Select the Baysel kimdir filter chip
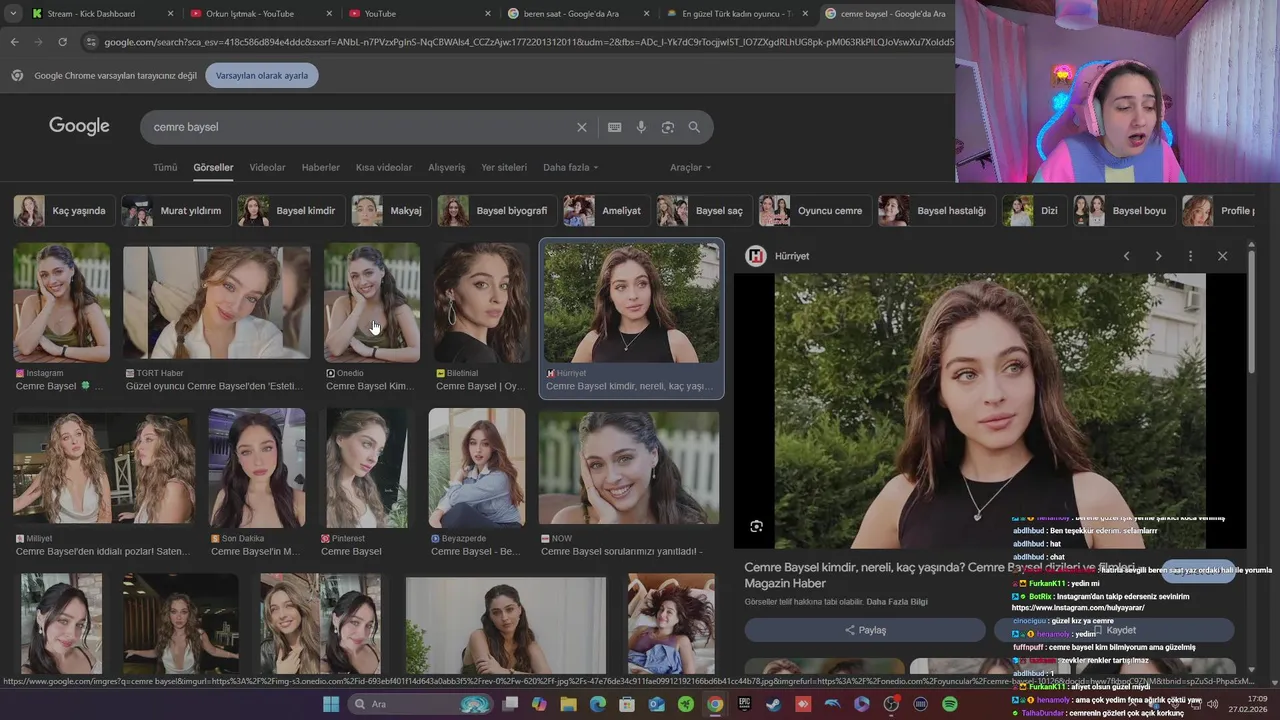The image size is (1280, 720). [291, 211]
